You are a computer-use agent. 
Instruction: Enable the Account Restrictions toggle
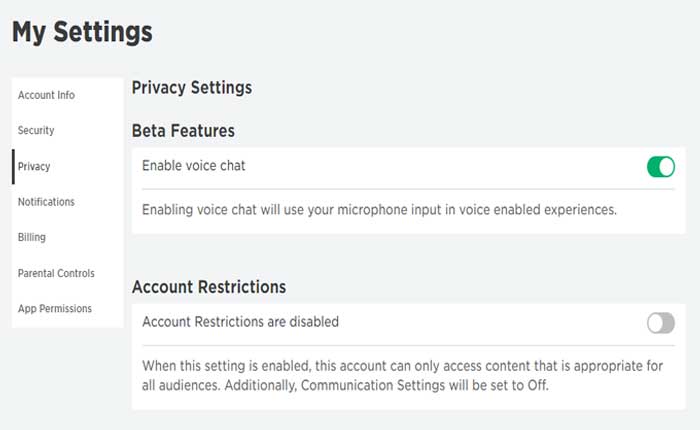(x=660, y=323)
